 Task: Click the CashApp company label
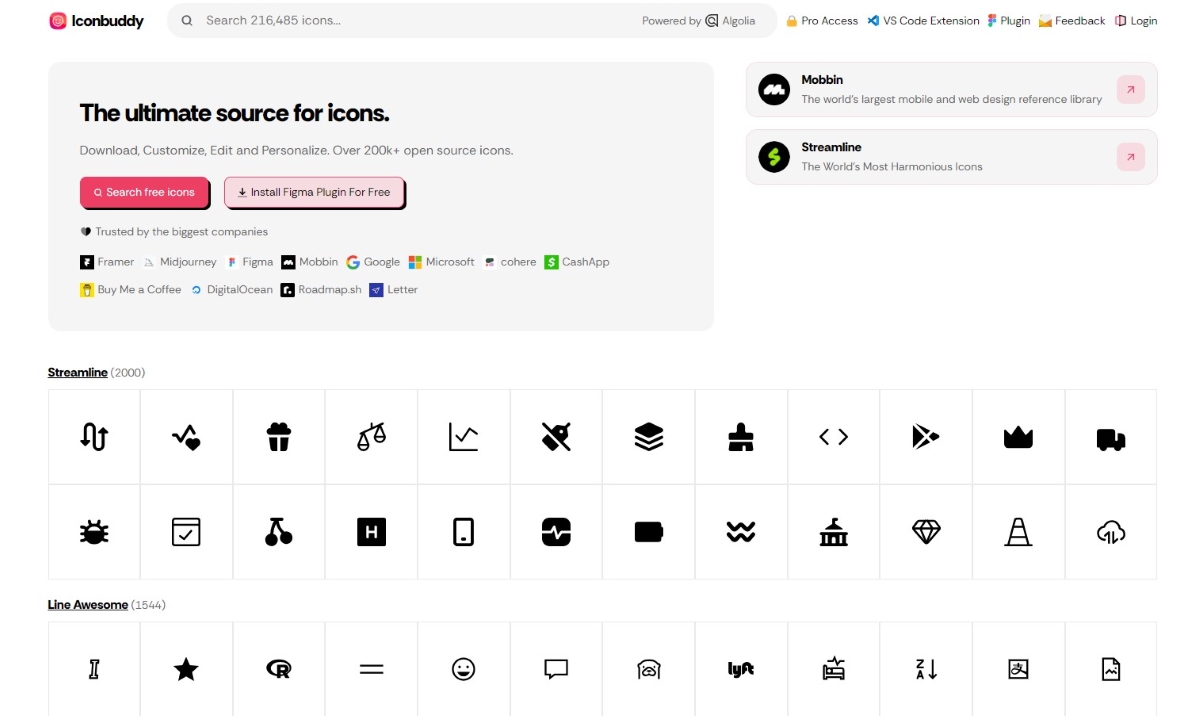(577, 262)
